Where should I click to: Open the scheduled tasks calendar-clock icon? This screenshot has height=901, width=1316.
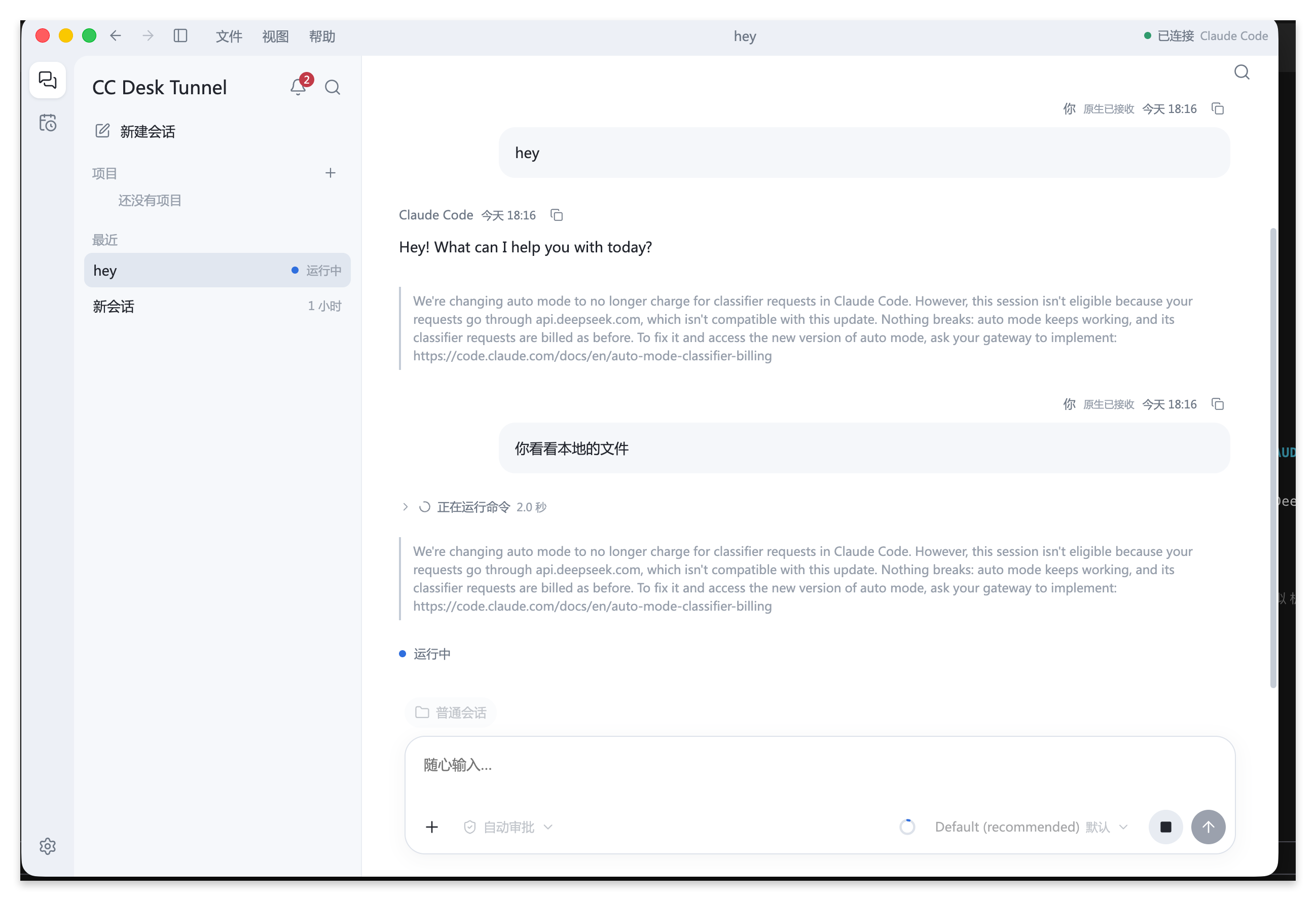click(48, 122)
